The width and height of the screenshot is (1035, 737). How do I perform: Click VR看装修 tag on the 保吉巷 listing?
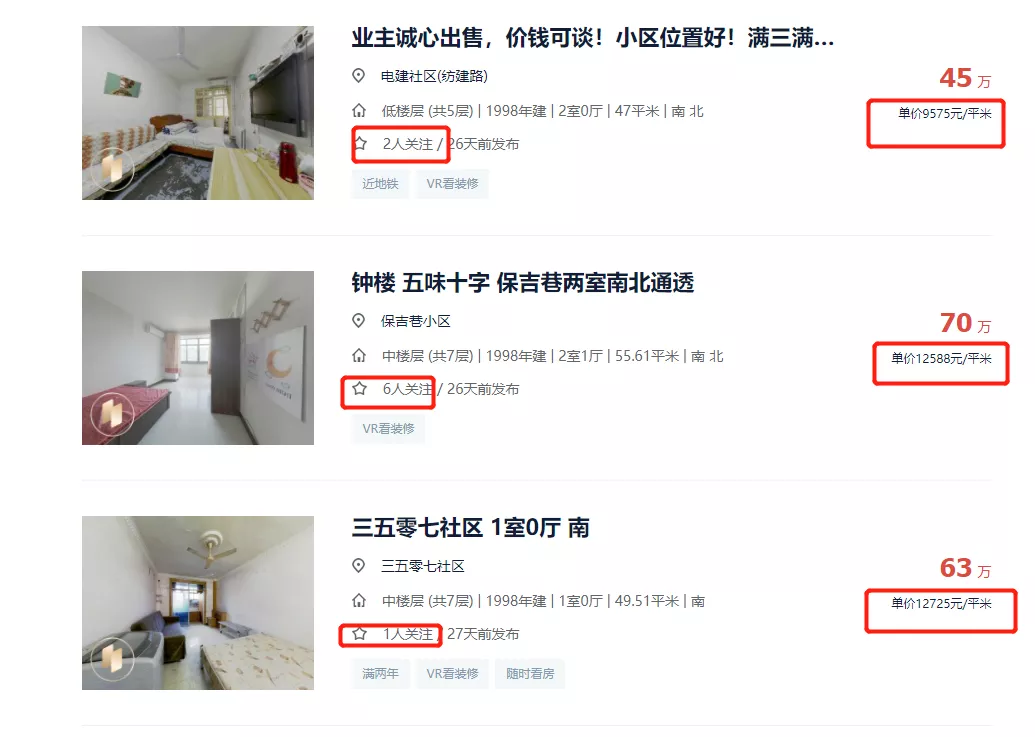point(388,429)
